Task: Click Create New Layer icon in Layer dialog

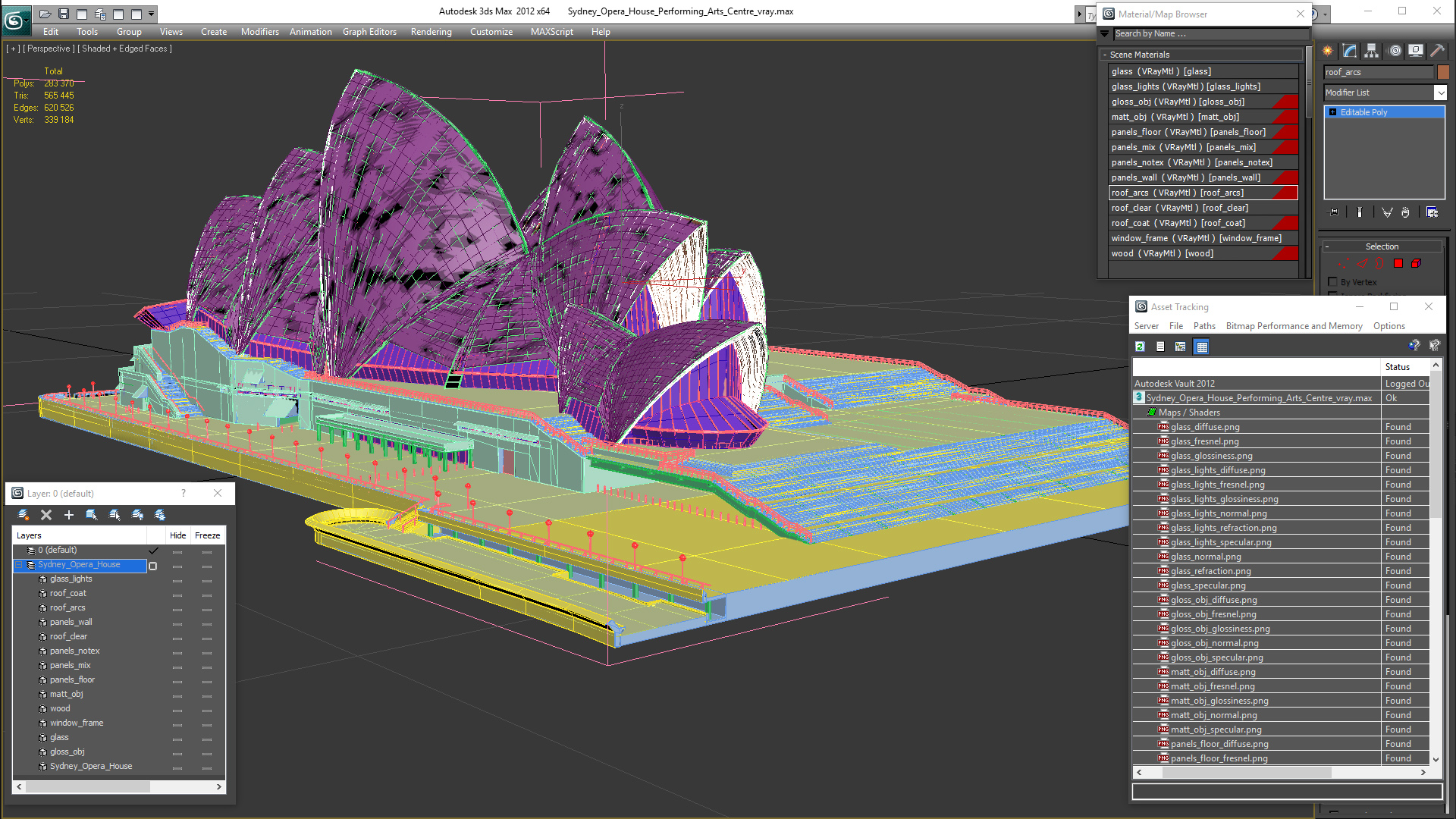Action: coord(23,515)
